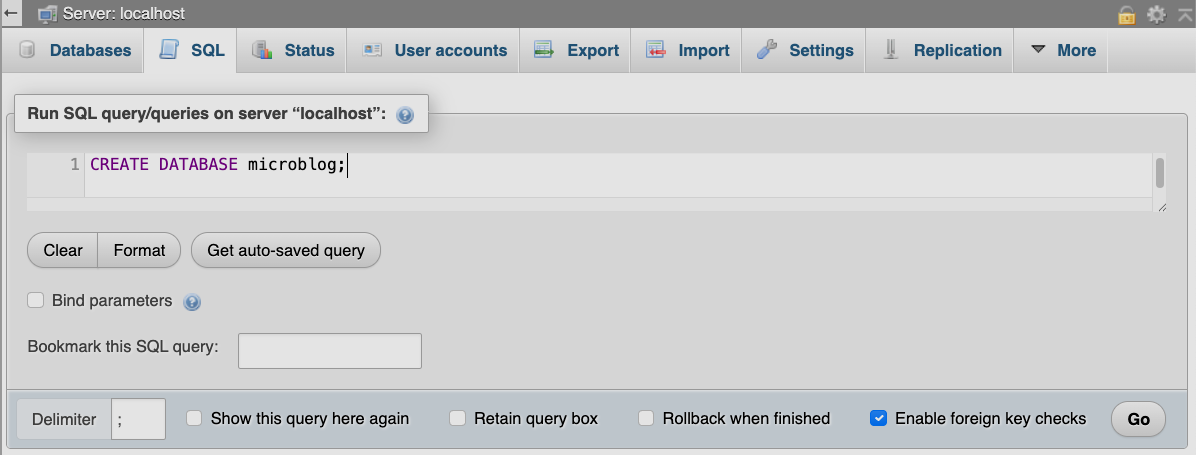
Task: Click the server icon beside localhost
Action: [x=47, y=14]
